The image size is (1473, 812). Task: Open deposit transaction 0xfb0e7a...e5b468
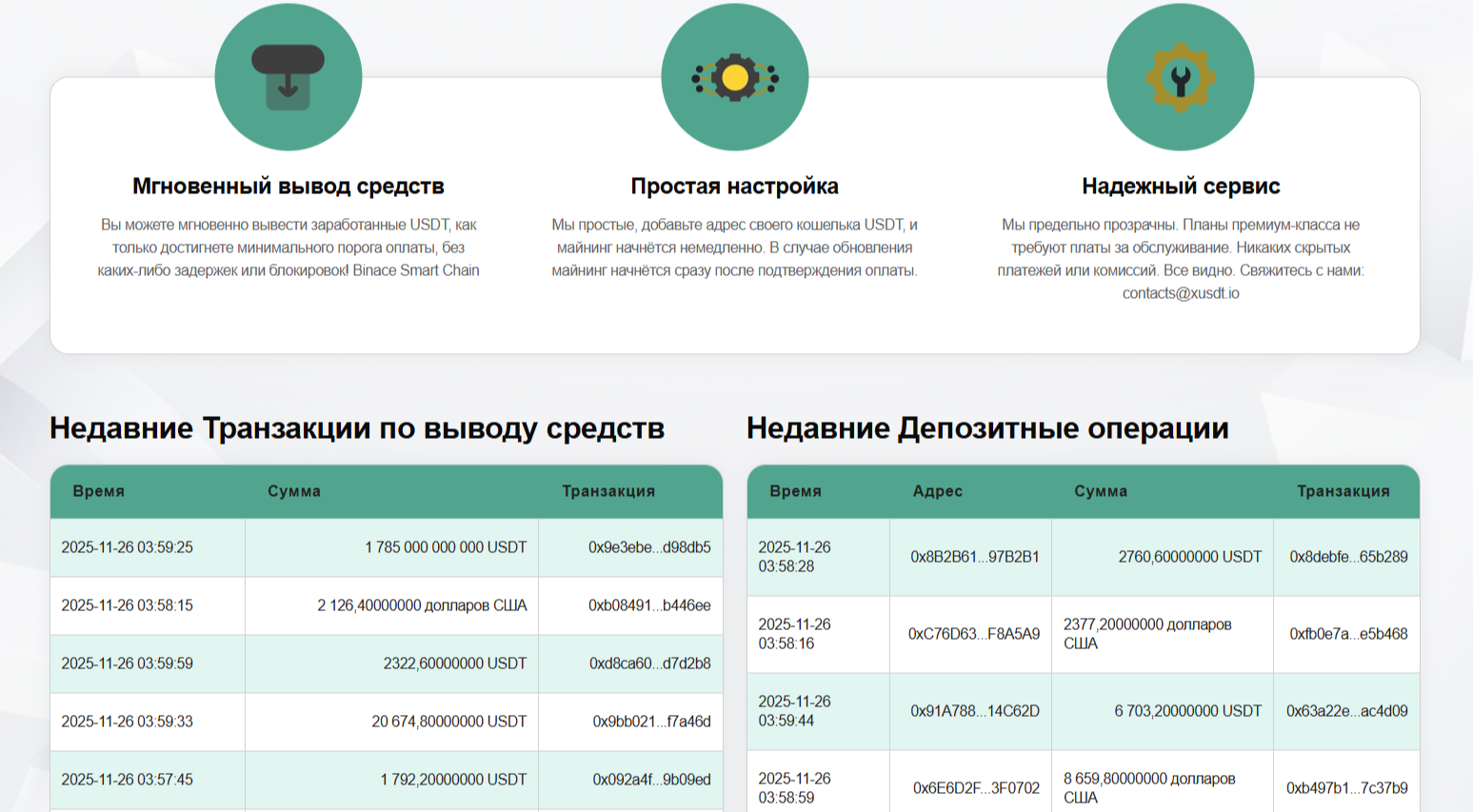1348,634
